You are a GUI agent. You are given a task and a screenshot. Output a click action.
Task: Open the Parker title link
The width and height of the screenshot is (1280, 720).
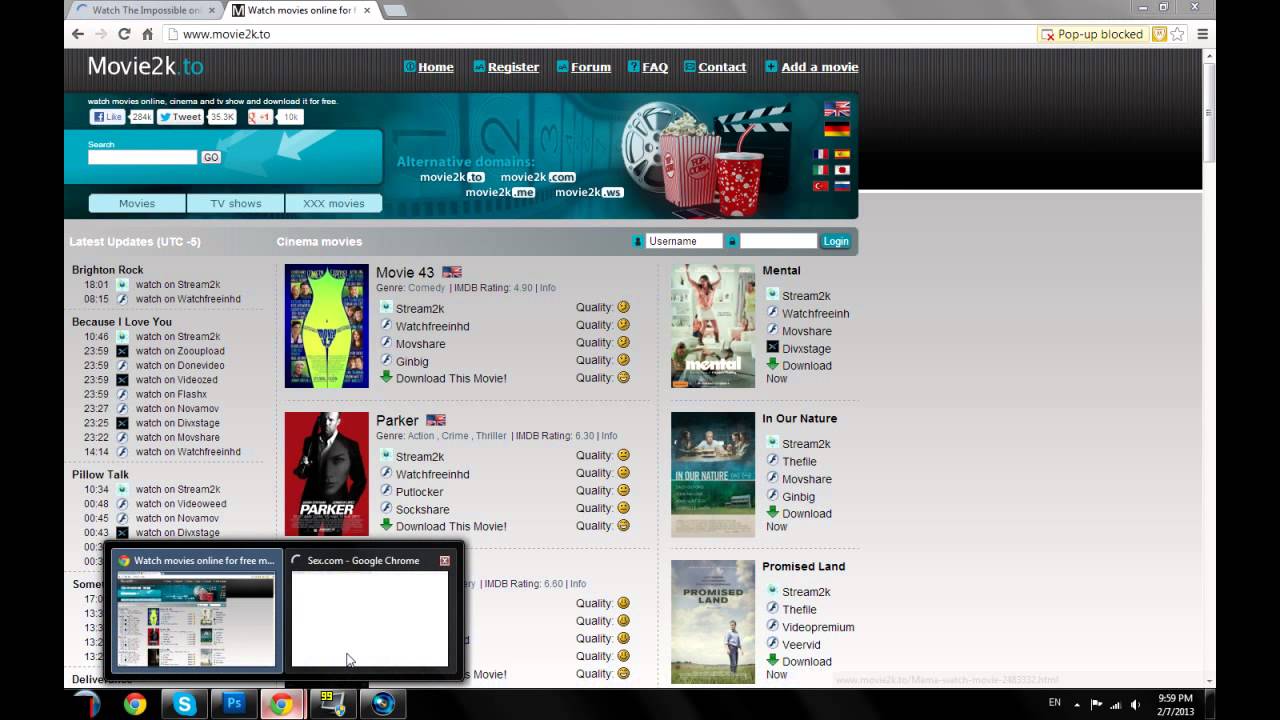397,420
